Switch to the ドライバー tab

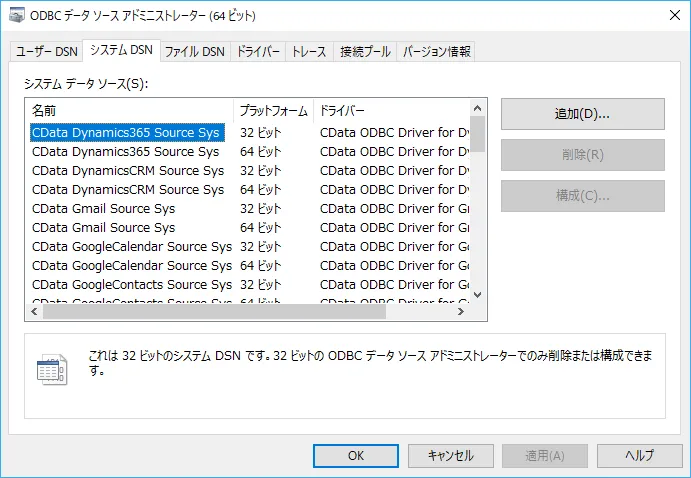[x=258, y=52]
